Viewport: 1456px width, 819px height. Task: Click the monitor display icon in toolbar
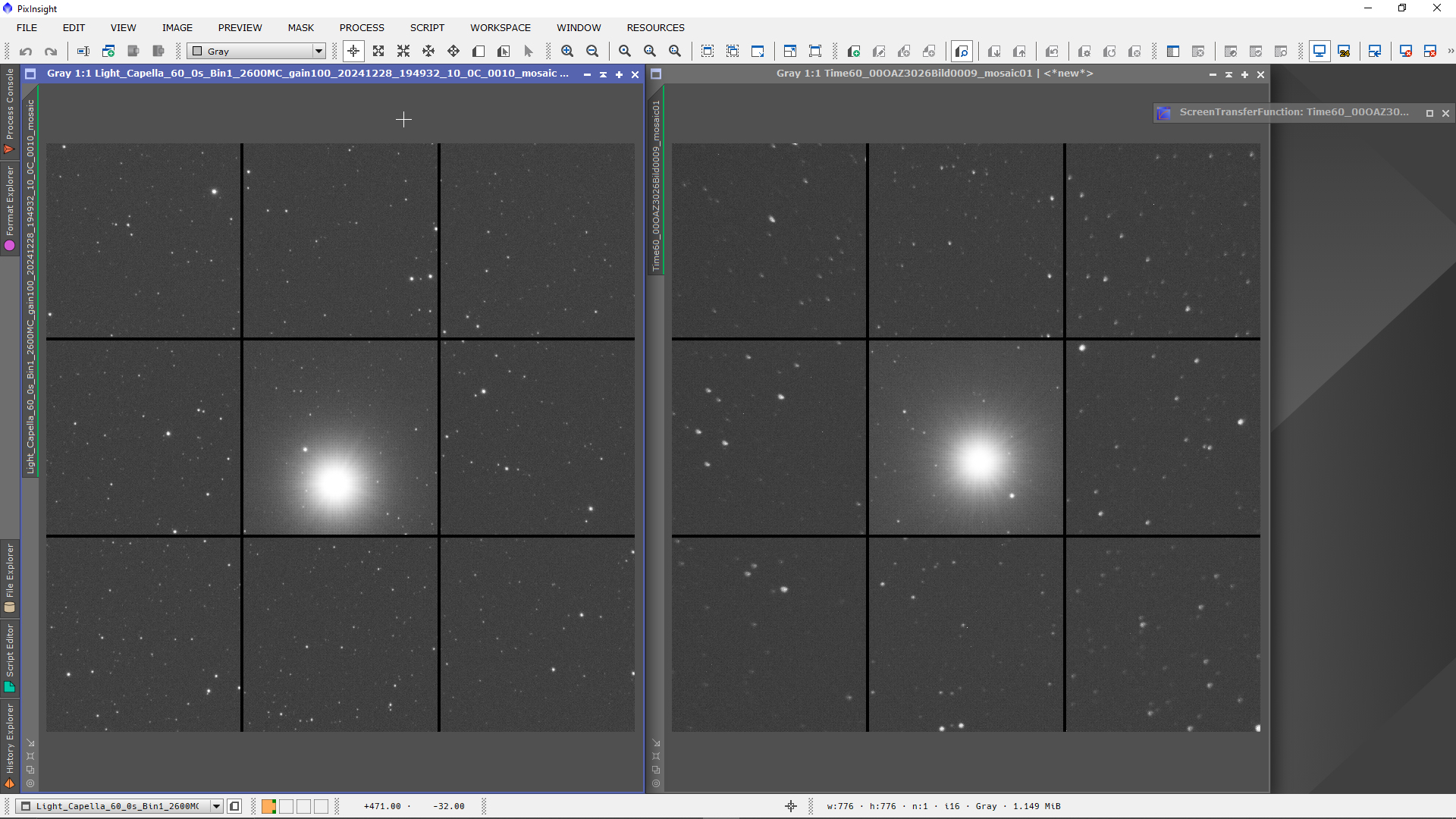click(1319, 52)
